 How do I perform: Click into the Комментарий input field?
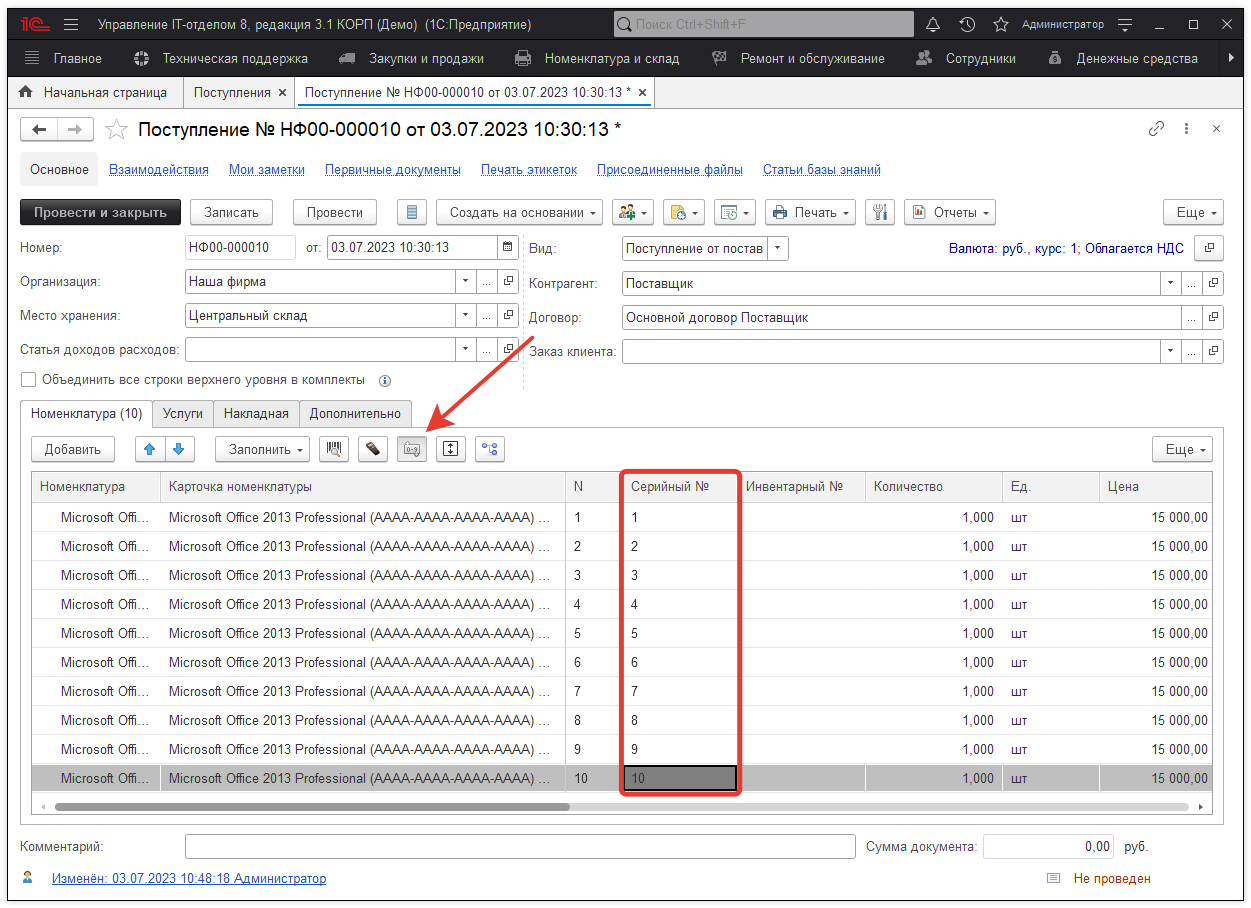(519, 847)
